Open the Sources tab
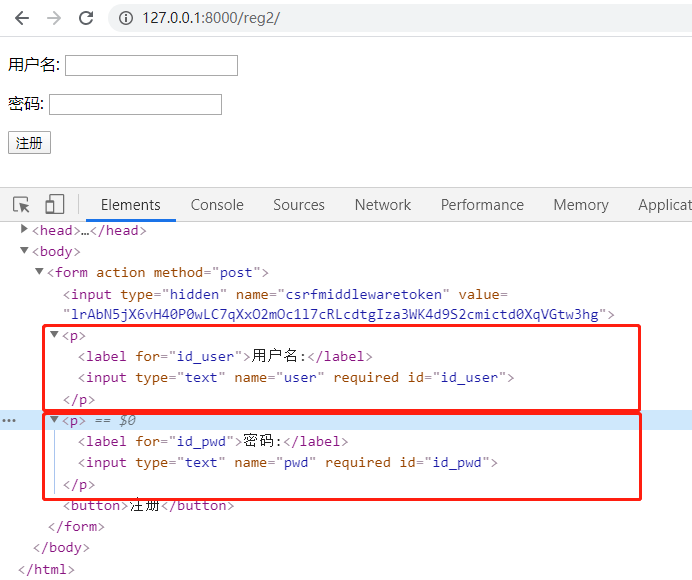This screenshot has height=580, width=692. pyautogui.click(x=299, y=205)
